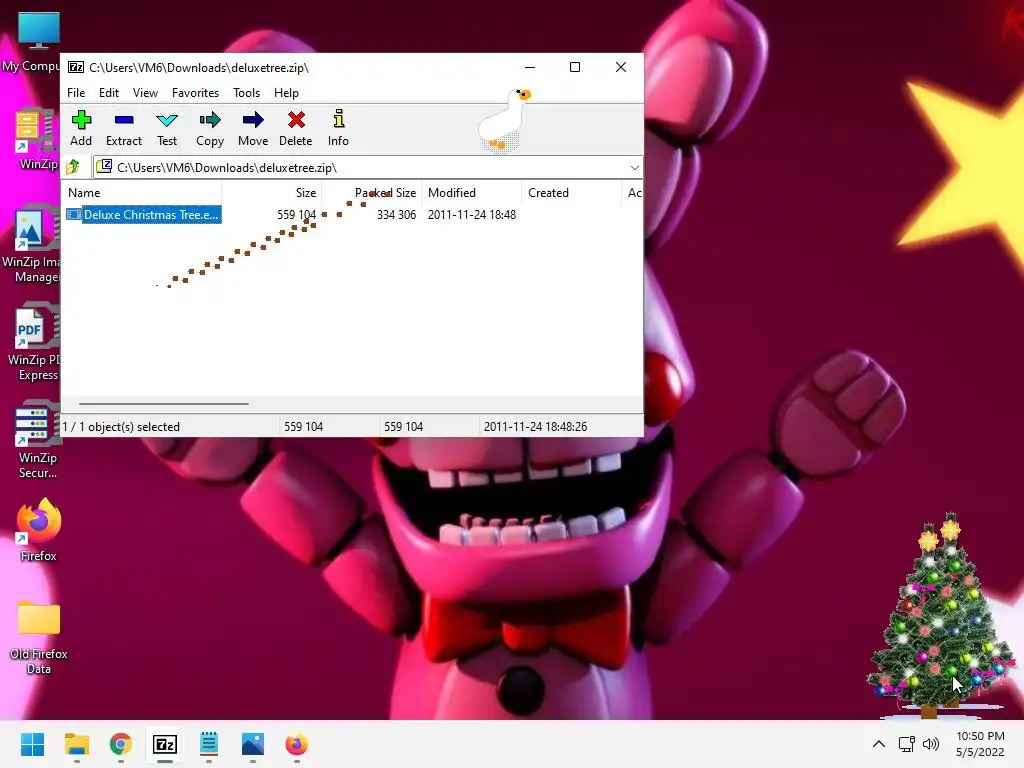Viewport: 1024px width, 768px height.
Task: Click the 7z icon in title bar
Action: click(x=76, y=67)
